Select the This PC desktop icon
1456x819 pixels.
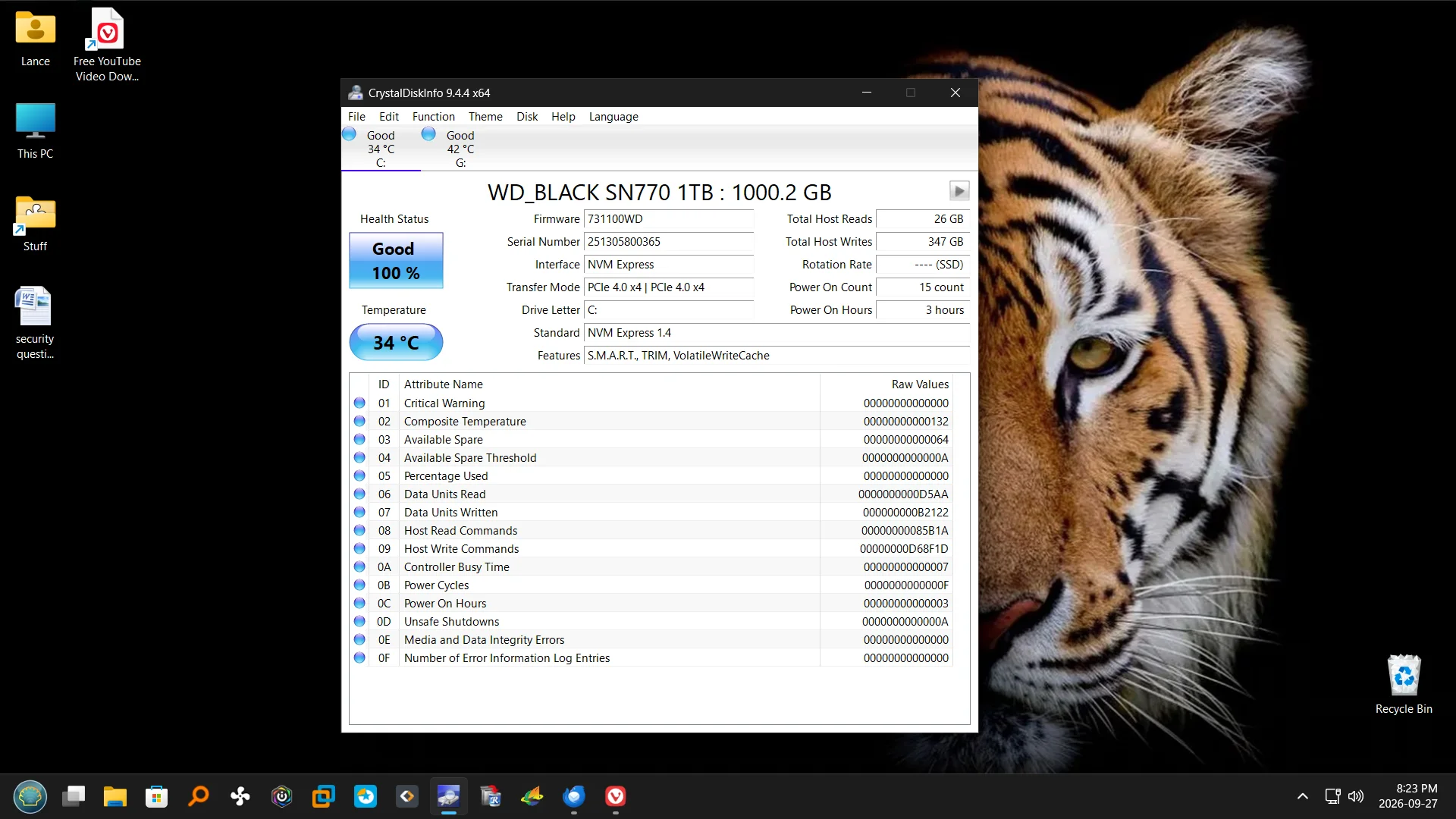pos(36,130)
